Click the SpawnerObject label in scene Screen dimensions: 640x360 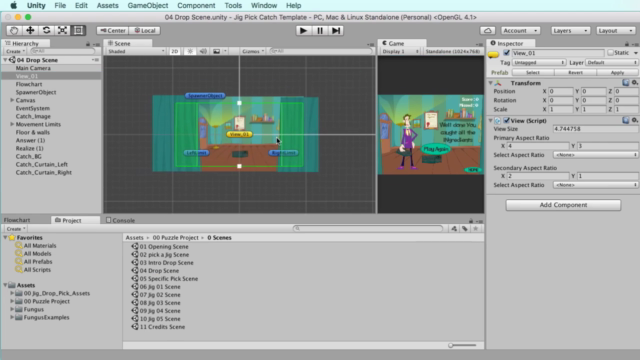(x=205, y=96)
